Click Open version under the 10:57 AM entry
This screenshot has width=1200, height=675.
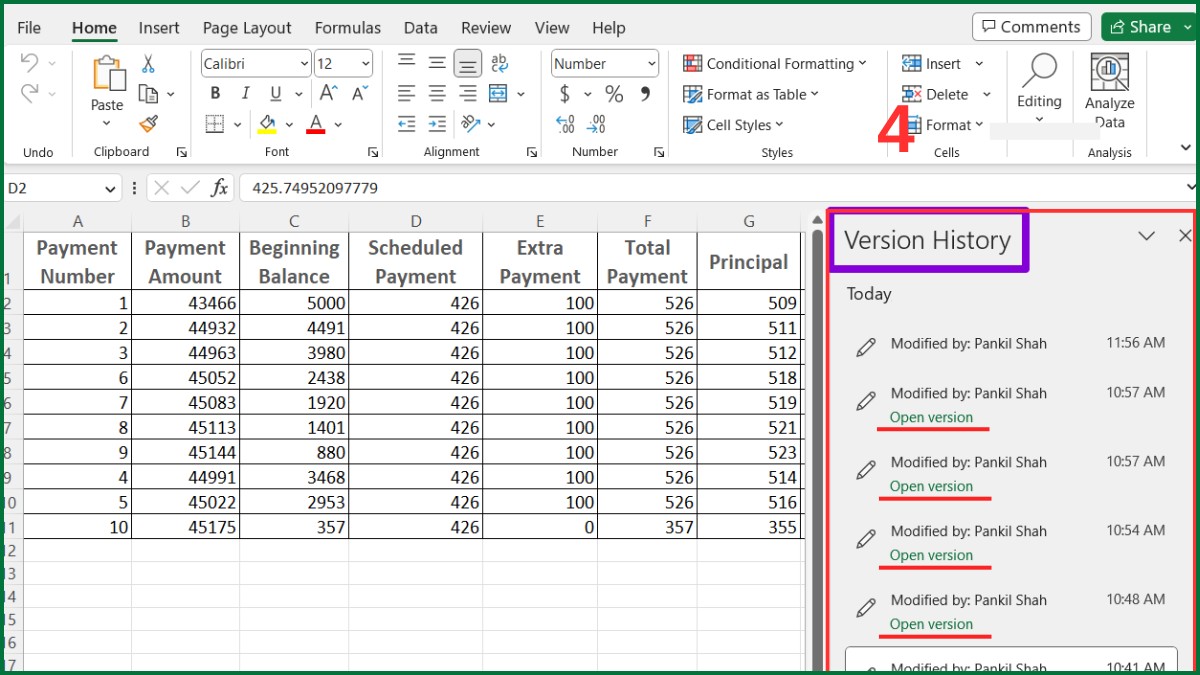tap(932, 418)
